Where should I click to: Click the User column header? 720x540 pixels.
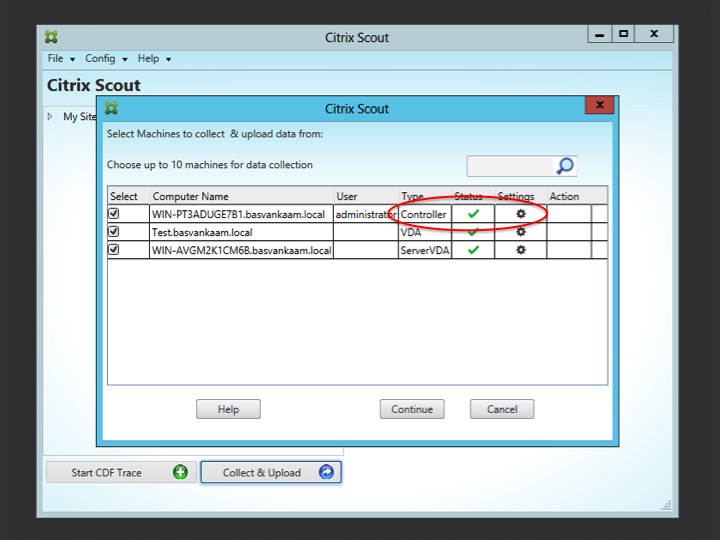tap(366, 196)
